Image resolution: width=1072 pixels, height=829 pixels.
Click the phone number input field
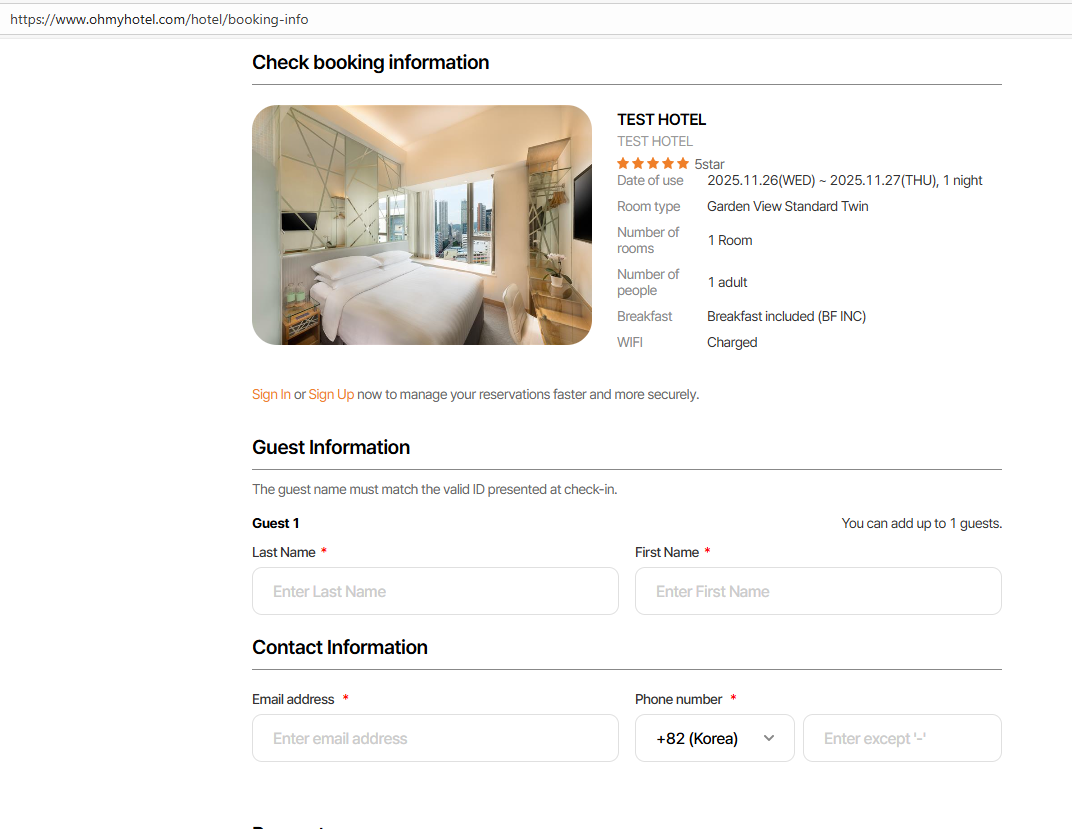tap(902, 738)
